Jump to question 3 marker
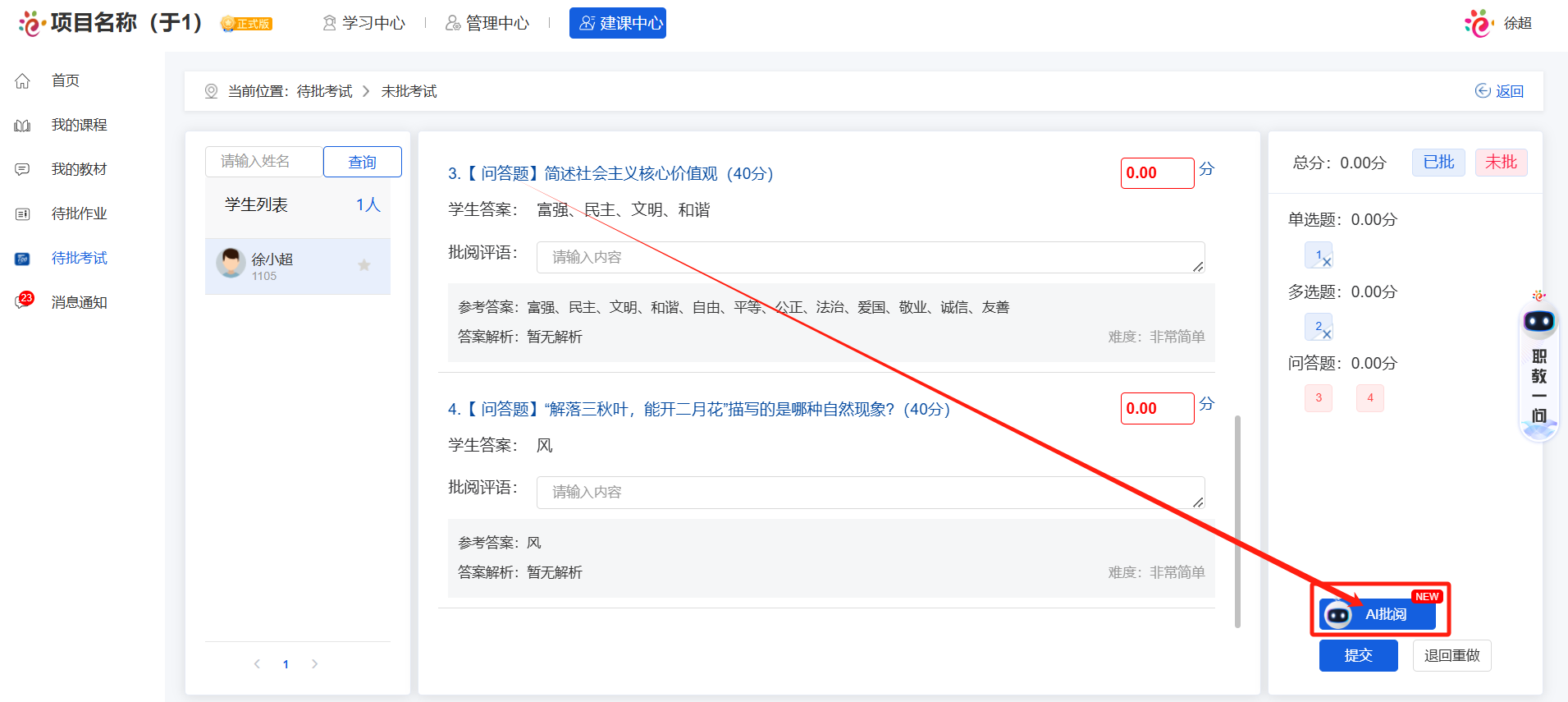 pyautogui.click(x=1319, y=398)
